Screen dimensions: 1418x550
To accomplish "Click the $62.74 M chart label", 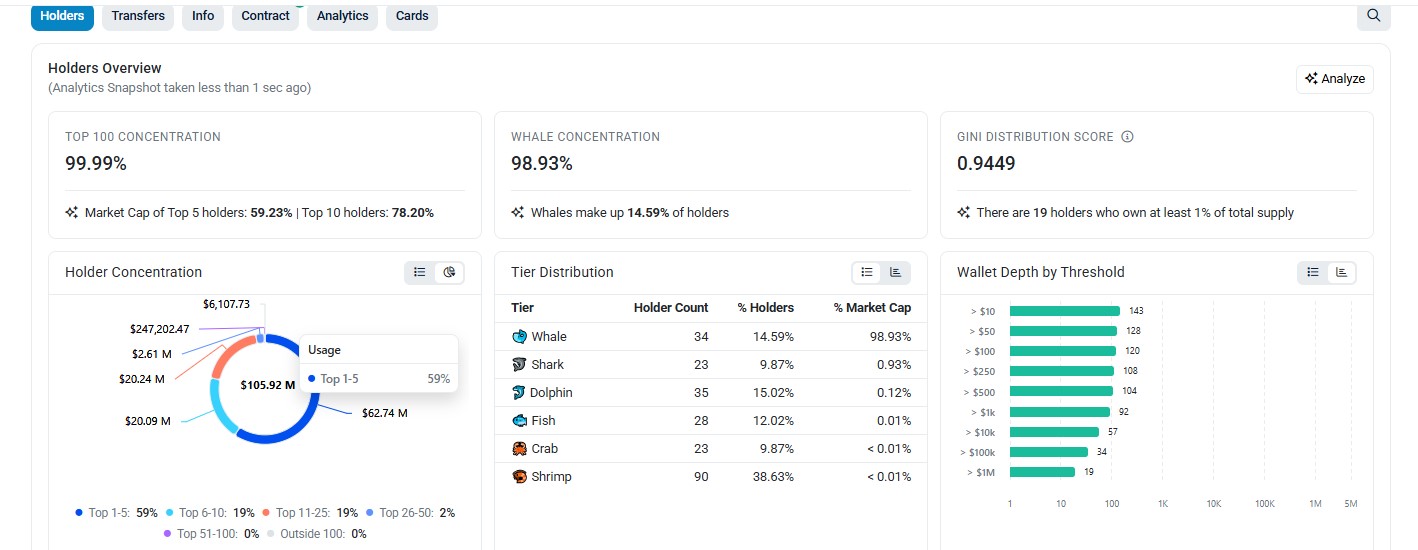I will pyautogui.click(x=385, y=413).
